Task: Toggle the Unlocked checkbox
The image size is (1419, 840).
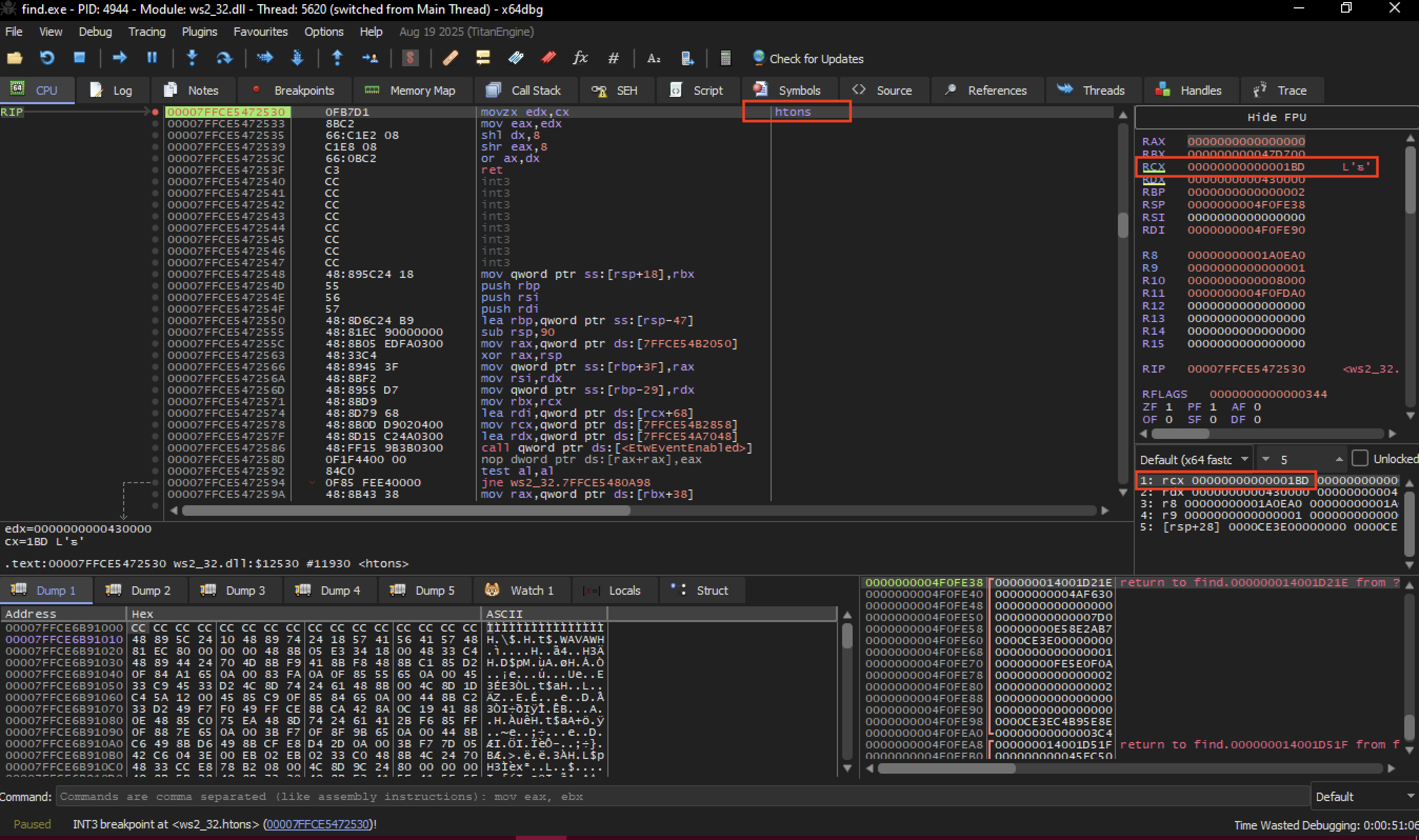Action: (x=1359, y=458)
